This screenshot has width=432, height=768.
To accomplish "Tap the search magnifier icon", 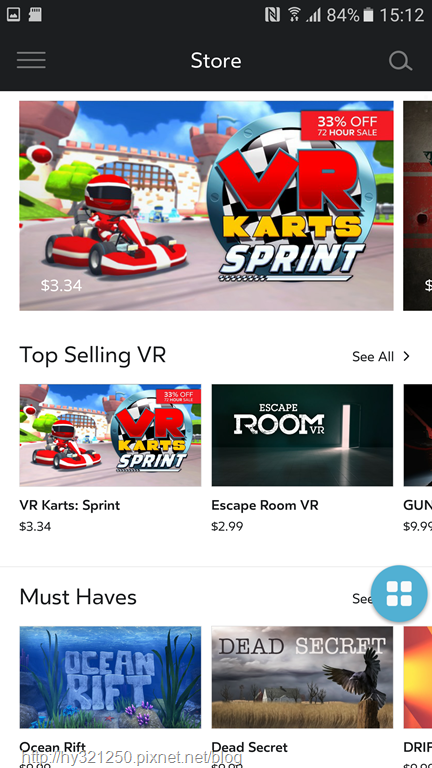I will click(400, 61).
